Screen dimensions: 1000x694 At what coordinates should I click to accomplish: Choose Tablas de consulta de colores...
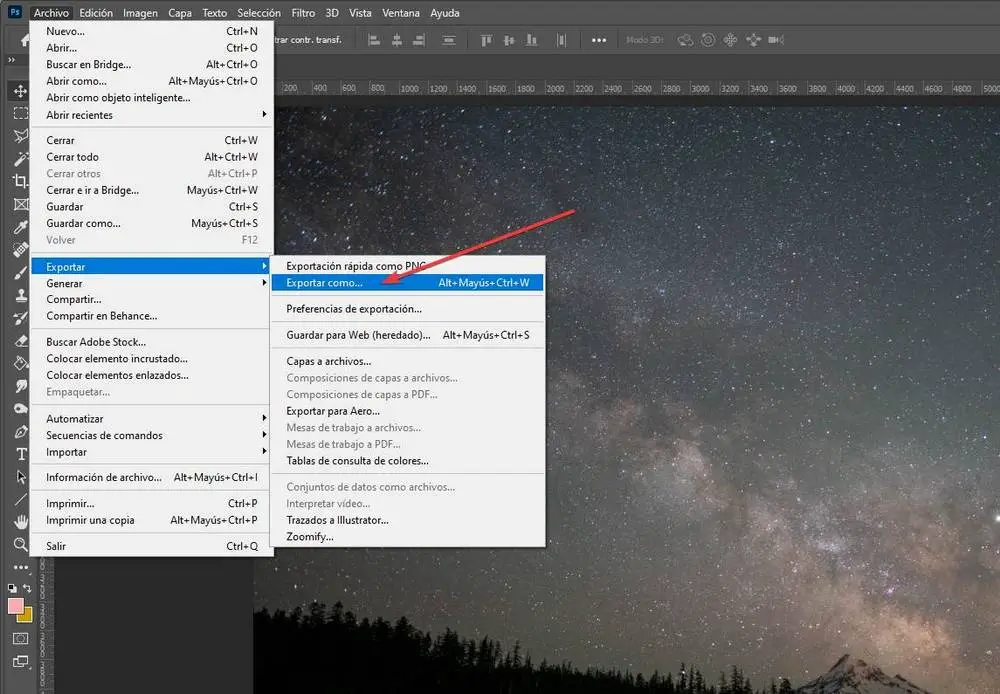408,461
